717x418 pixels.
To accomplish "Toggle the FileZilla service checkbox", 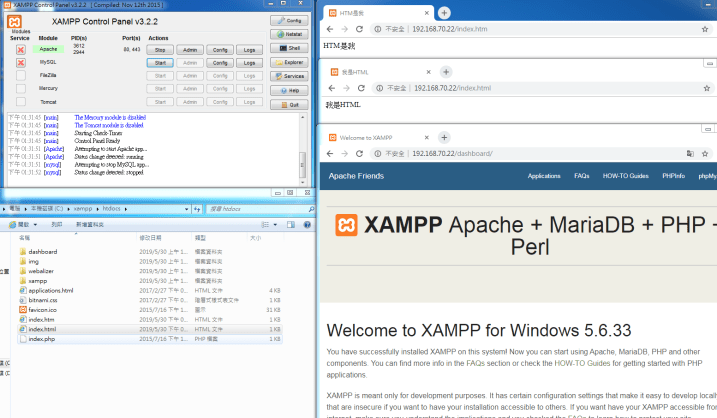I will pos(20,75).
